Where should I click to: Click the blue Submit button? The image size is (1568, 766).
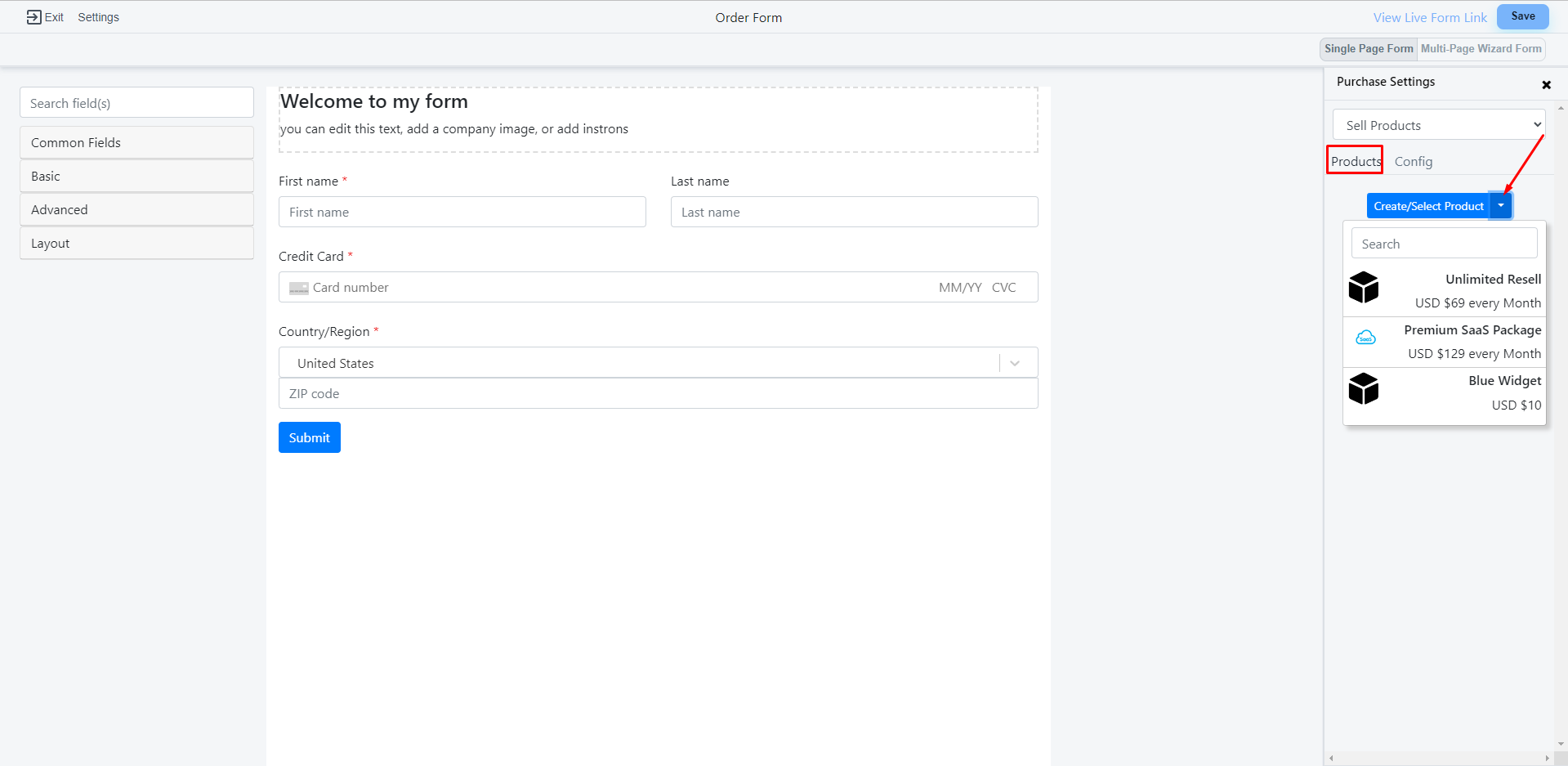[x=309, y=437]
